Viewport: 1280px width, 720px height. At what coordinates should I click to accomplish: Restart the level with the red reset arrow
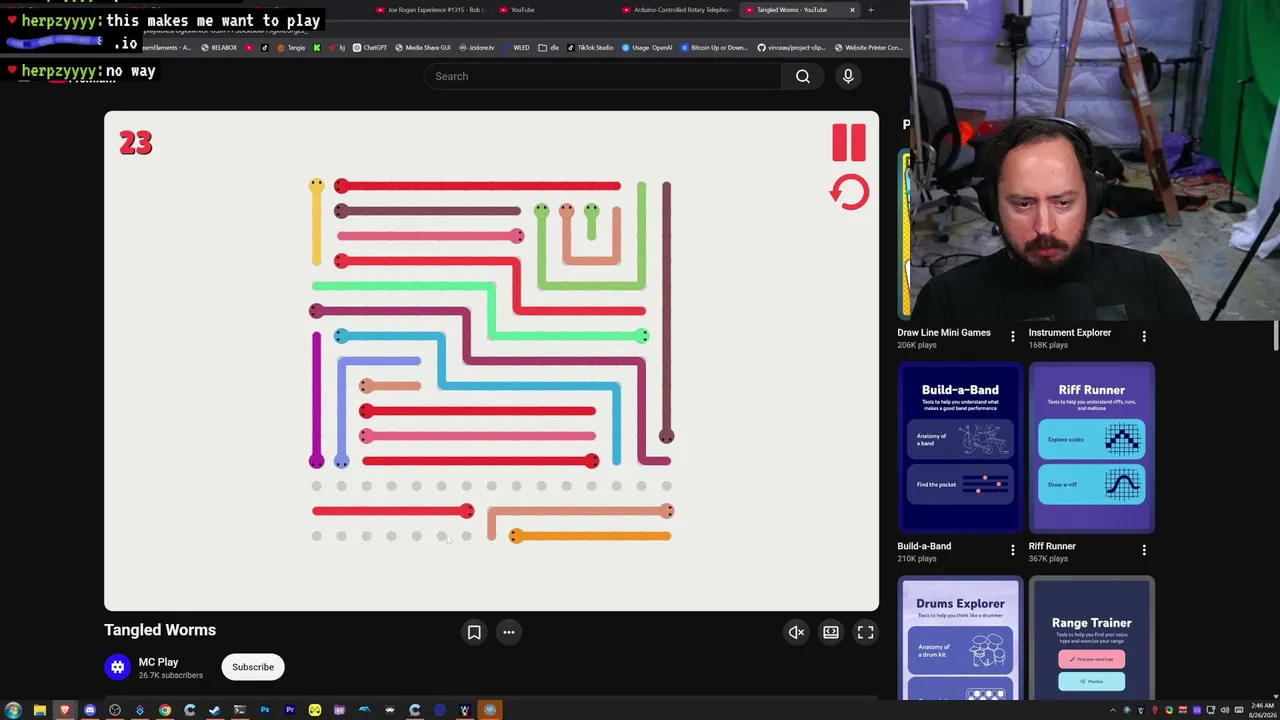849,192
